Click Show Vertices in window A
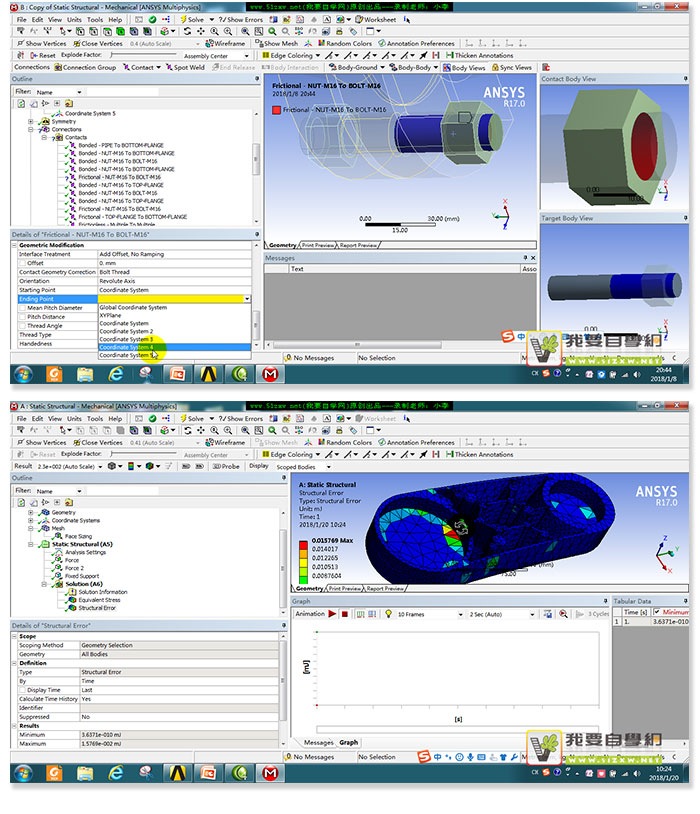The height and width of the screenshot is (814, 700). coord(42,443)
